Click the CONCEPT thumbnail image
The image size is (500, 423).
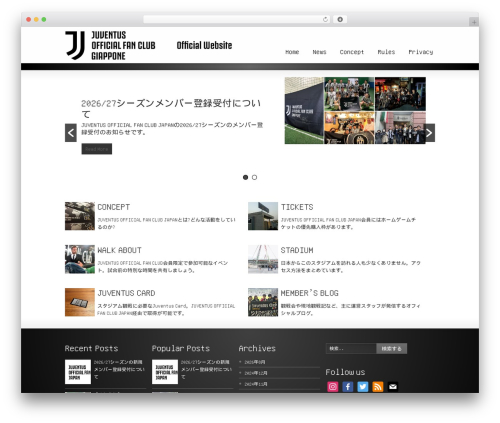[80, 216]
